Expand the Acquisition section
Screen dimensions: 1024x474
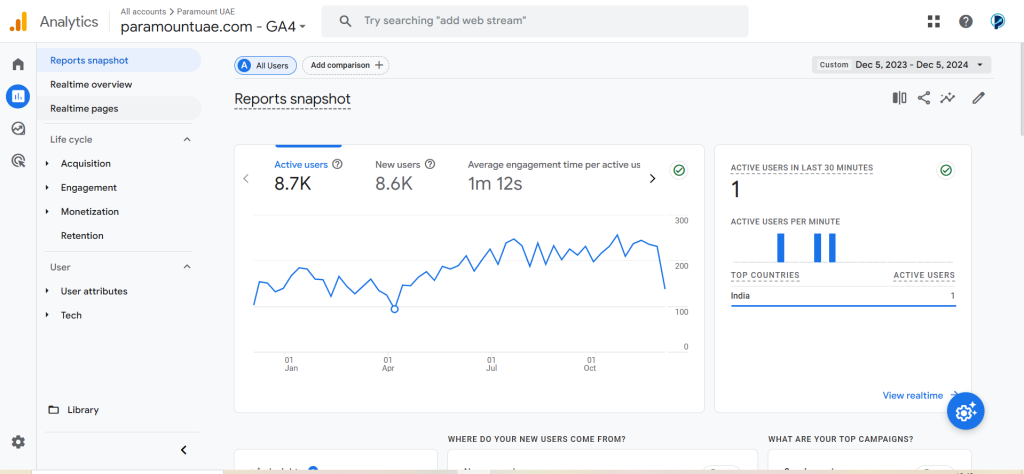86,163
